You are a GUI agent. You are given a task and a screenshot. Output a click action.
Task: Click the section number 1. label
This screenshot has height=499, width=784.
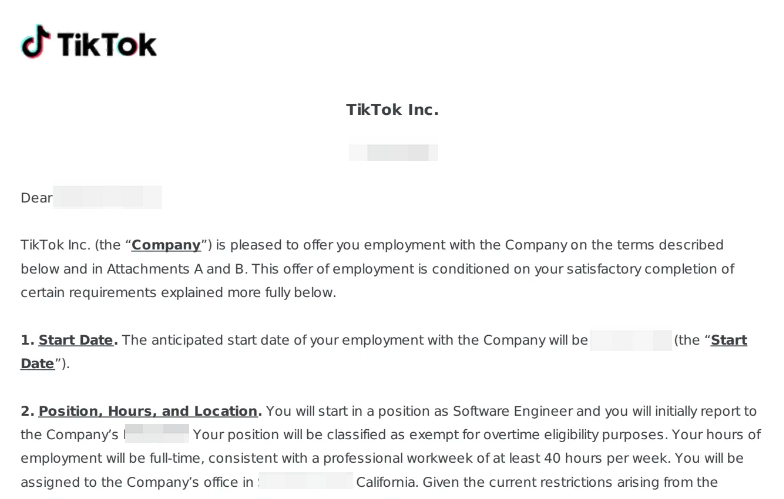pyautogui.click(x=27, y=340)
